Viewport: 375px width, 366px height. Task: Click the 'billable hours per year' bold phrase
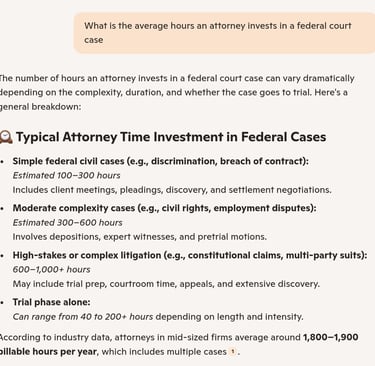pos(49,352)
